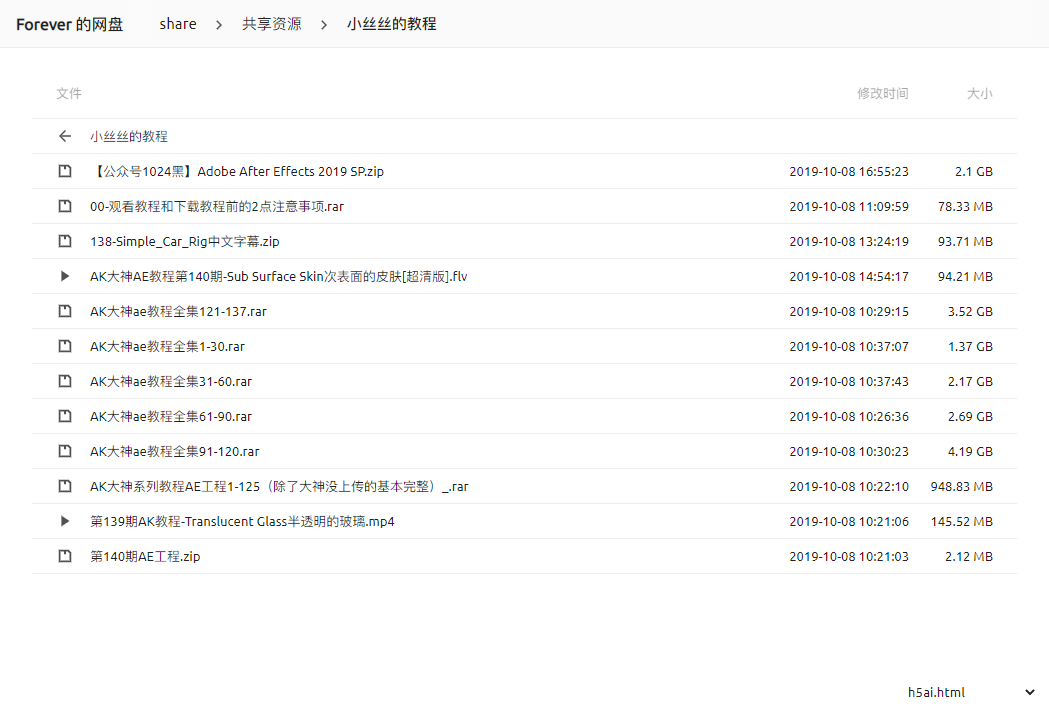The image size is (1049, 711).
Task: Open AK大神ae教程全集31-60.rar file
Action: pos(171,381)
